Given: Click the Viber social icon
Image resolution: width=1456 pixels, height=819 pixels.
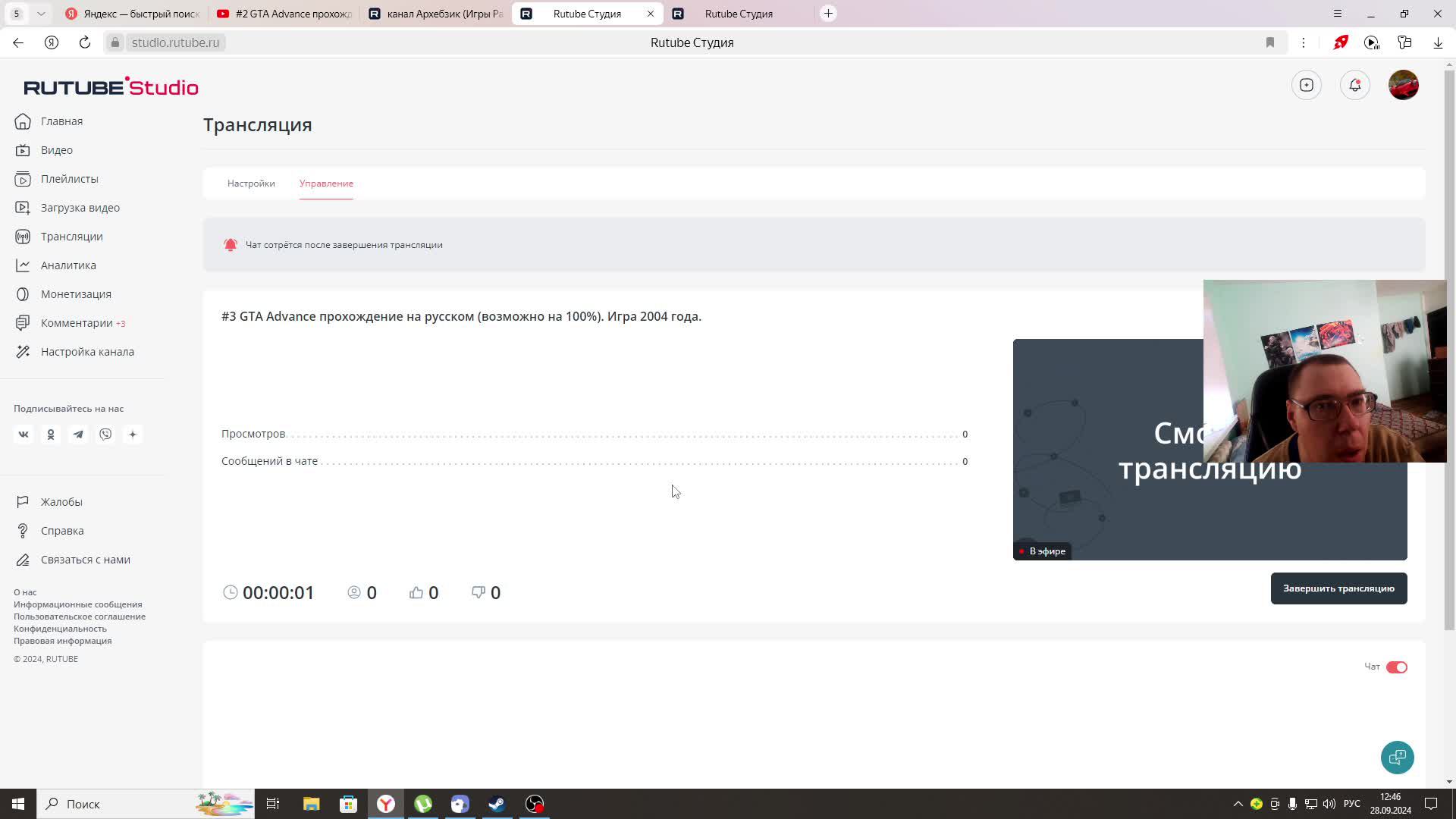Looking at the screenshot, I should [105, 435].
